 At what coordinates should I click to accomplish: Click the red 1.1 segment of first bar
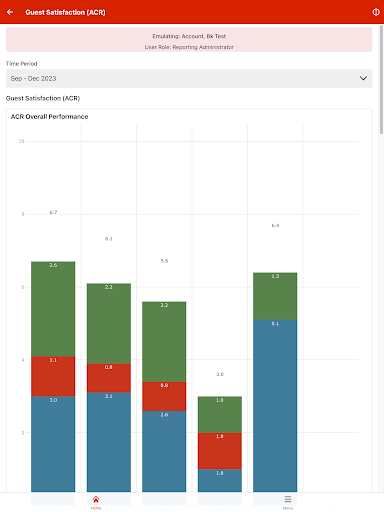pos(53,376)
